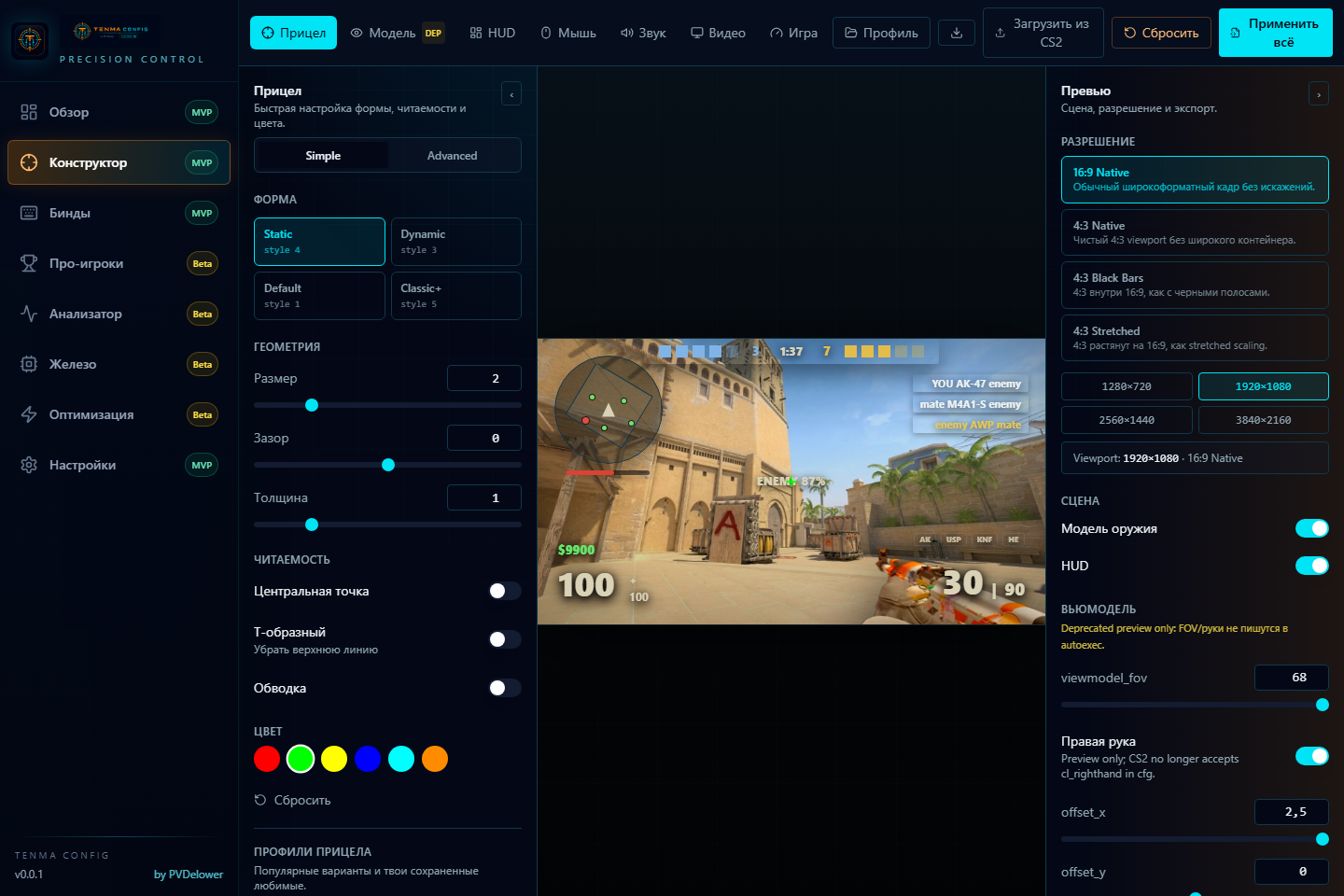1344x896 pixels.
Task: Click the Толщина slider handle
Action: pyautogui.click(x=312, y=525)
